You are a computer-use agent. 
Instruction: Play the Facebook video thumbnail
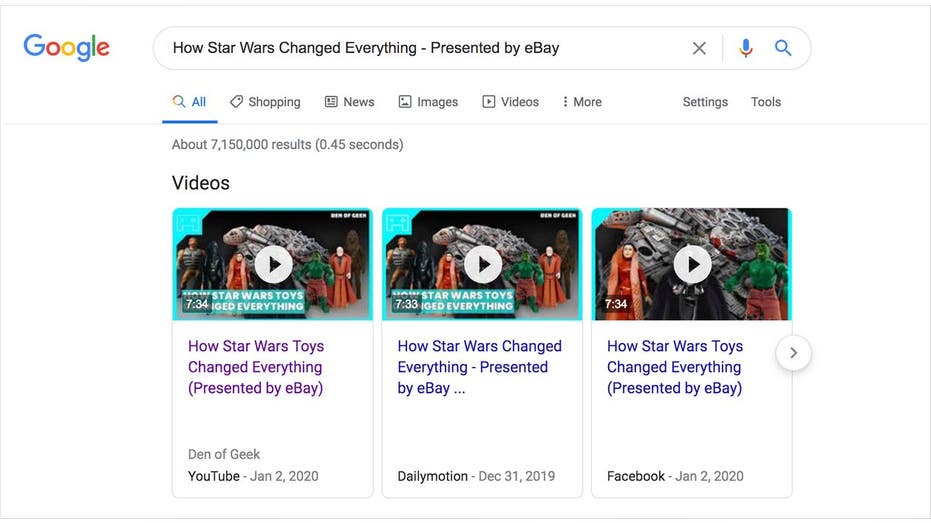692,264
